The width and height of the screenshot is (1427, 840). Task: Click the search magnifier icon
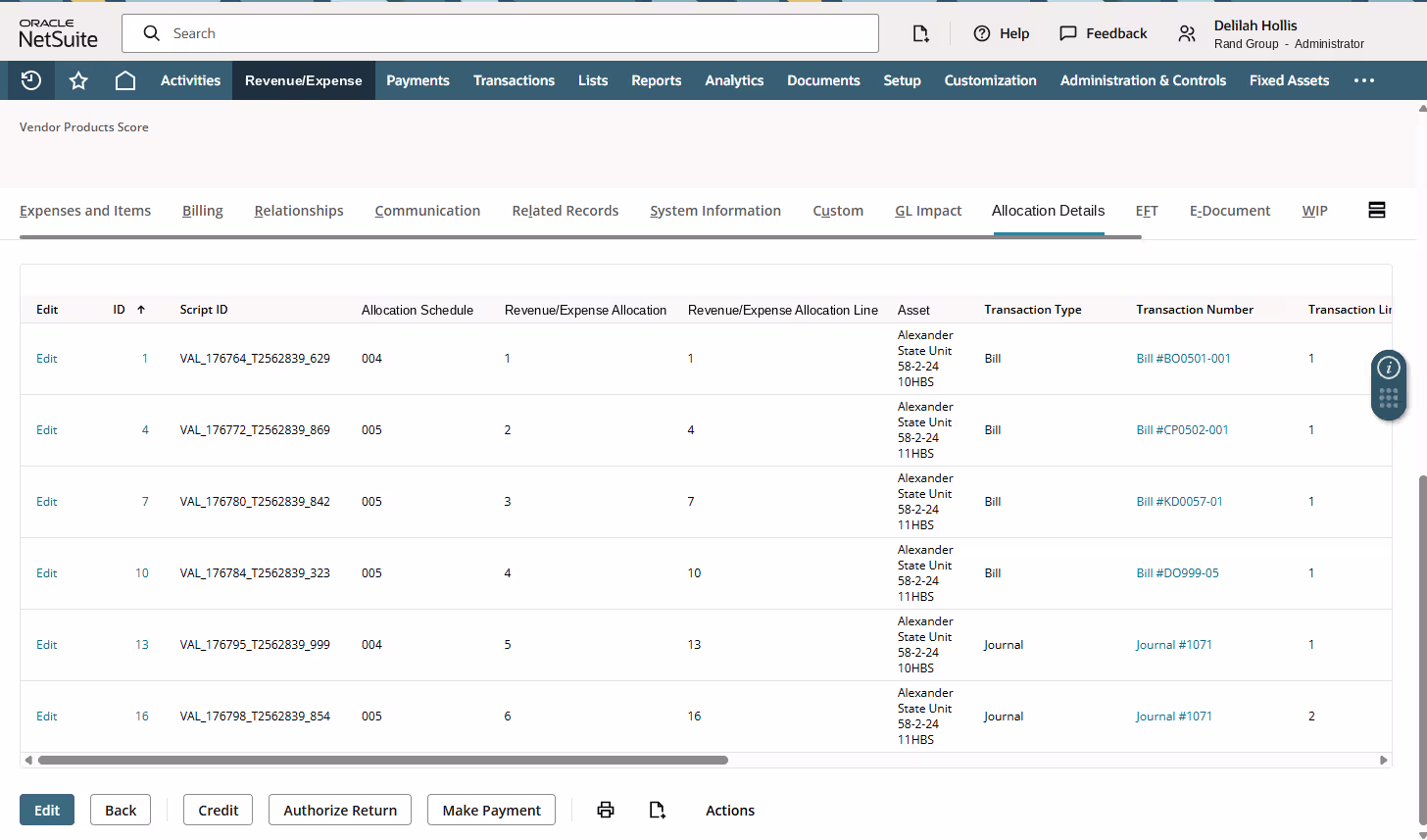(x=151, y=33)
